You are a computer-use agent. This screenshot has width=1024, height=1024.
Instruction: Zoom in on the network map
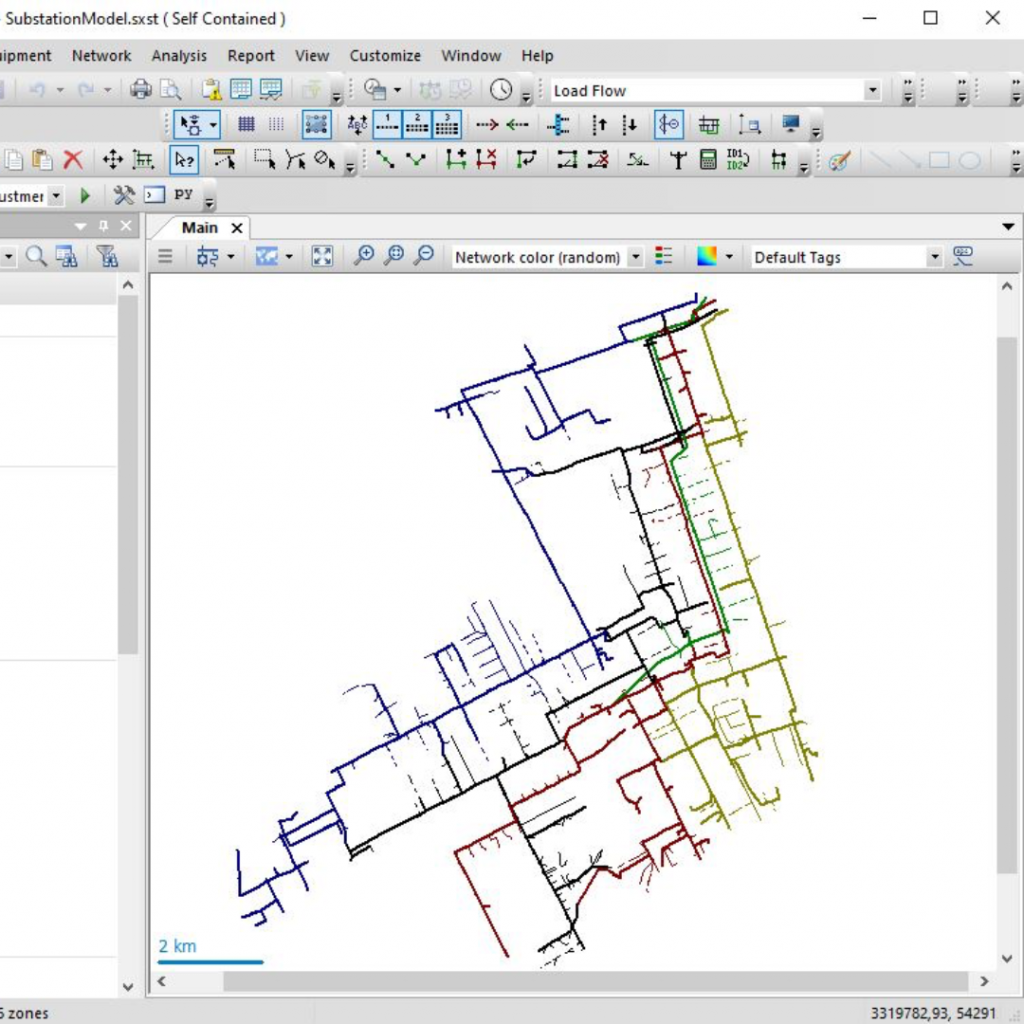tap(364, 256)
